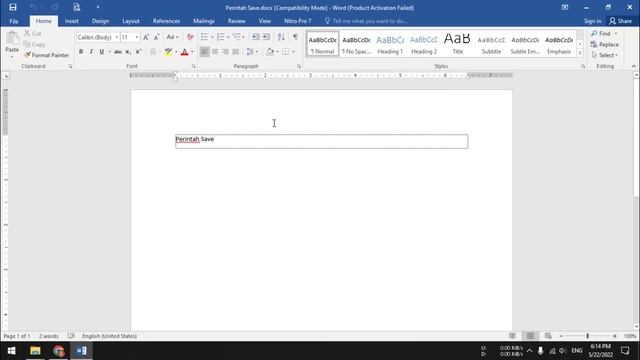Apply the Heading 1 style
The image size is (640, 360).
390,44
